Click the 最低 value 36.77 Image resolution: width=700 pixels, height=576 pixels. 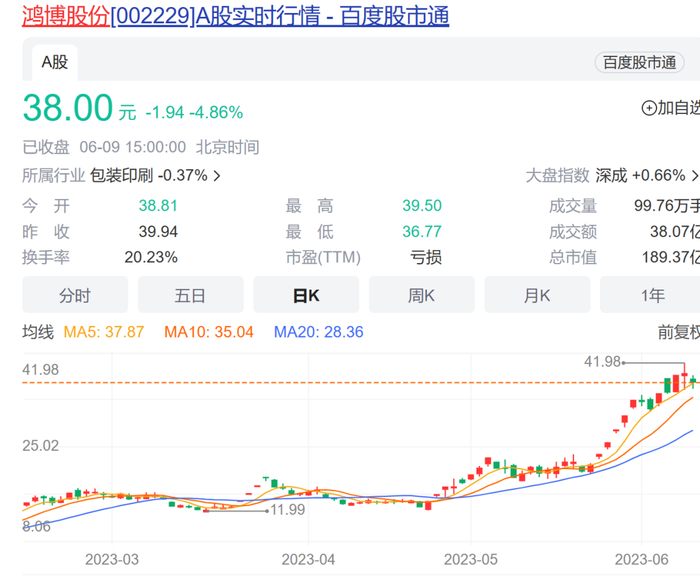pos(422,232)
